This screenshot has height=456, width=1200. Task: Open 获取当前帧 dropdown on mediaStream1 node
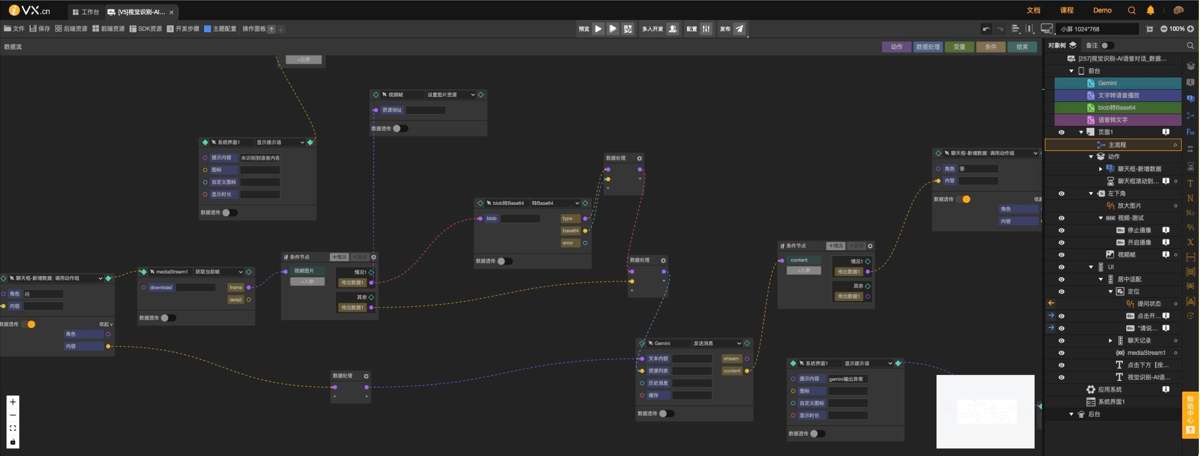tap(219, 272)
